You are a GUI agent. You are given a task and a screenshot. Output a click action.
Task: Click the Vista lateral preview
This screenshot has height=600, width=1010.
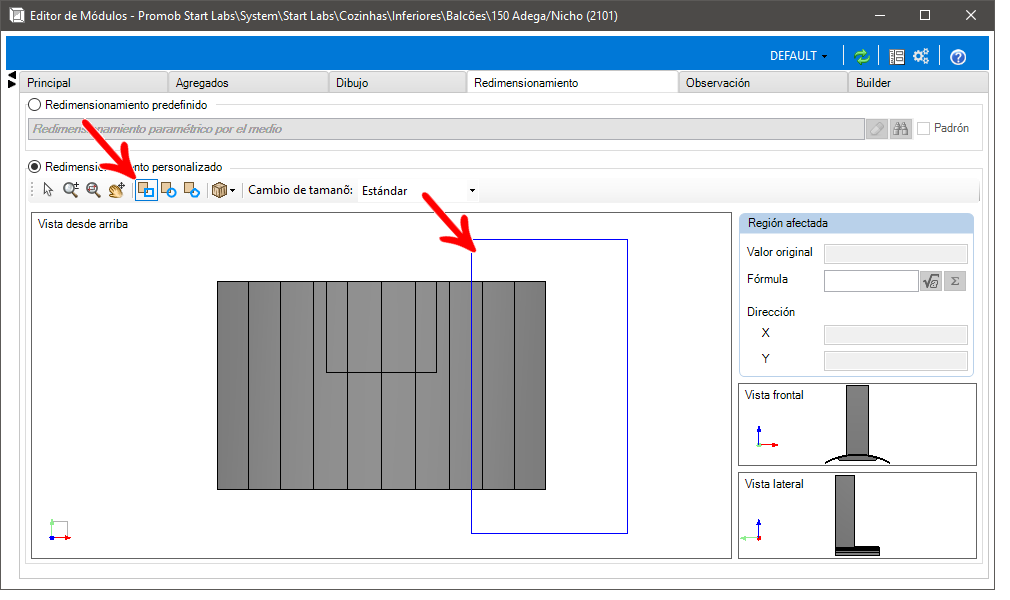pyautogui.click(x=857, y=516)
